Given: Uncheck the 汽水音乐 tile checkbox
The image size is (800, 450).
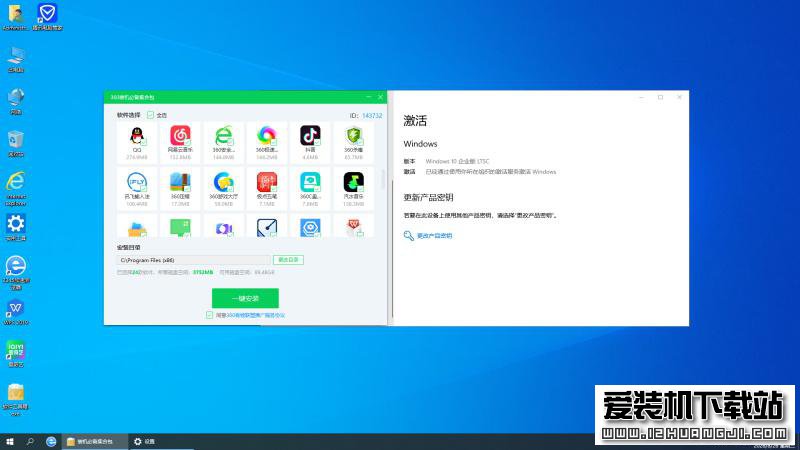Looking at the screenshot, I should [360, 189].
